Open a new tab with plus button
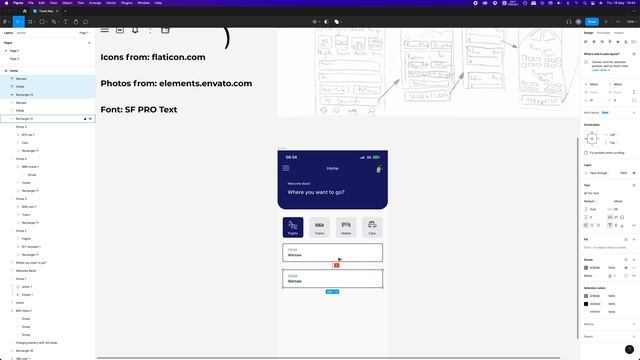Viewport: 640px width, 360px height. coord(65,11)
